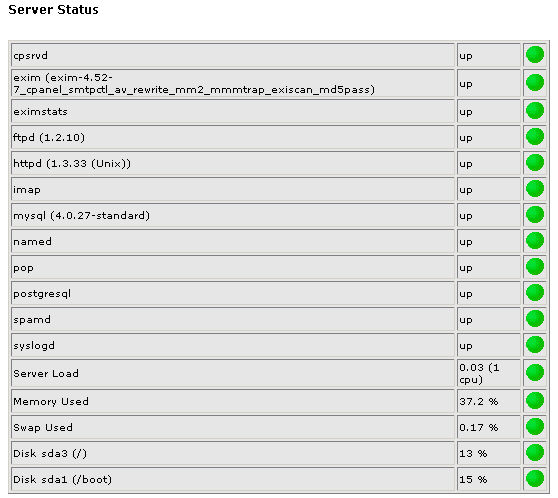The width and height of the screenshot is (558, 498).
Task: Click the green status indicator for cpsrvd
Action: (x=535, y=54)
